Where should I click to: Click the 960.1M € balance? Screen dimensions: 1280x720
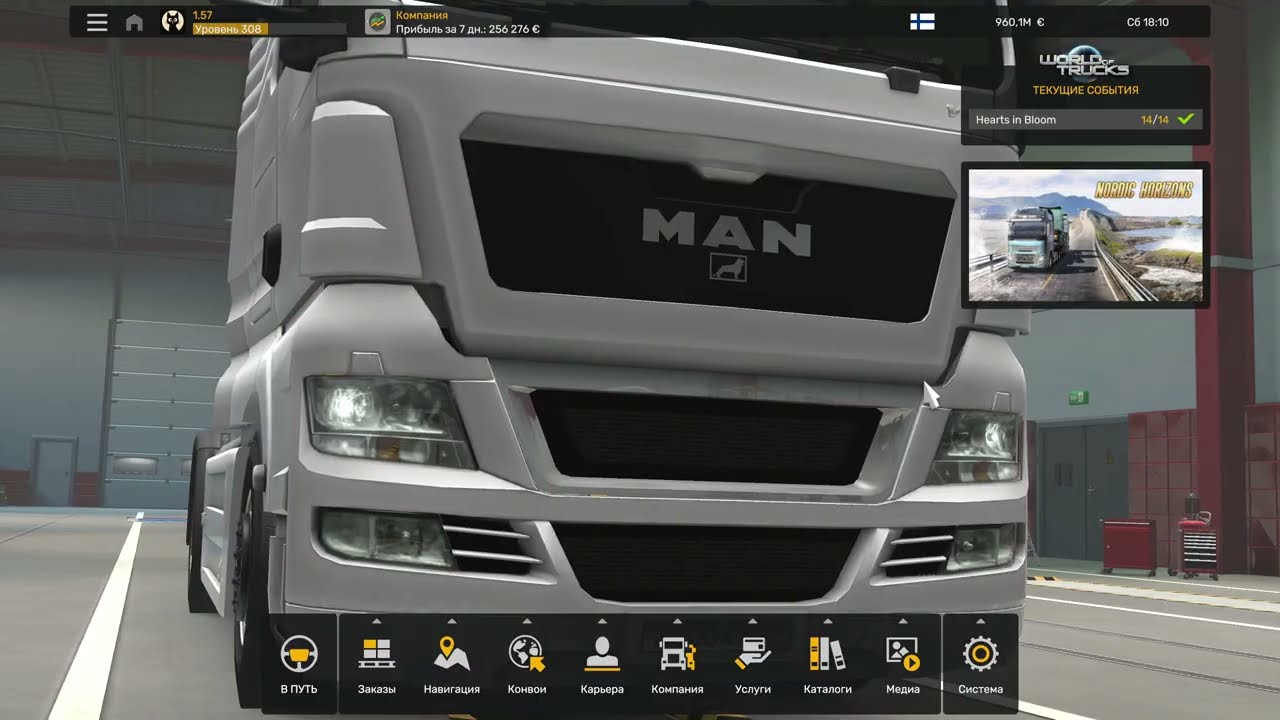(1019, 22)
